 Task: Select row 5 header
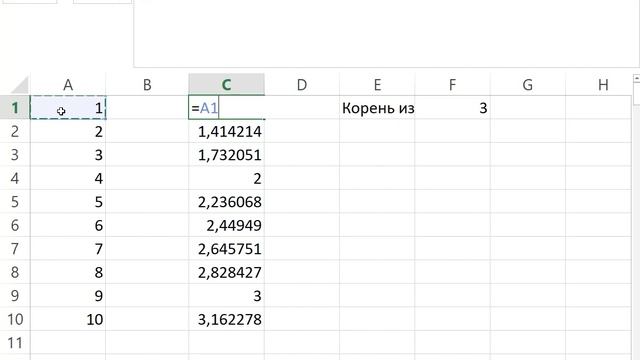(x=15, y=202)
